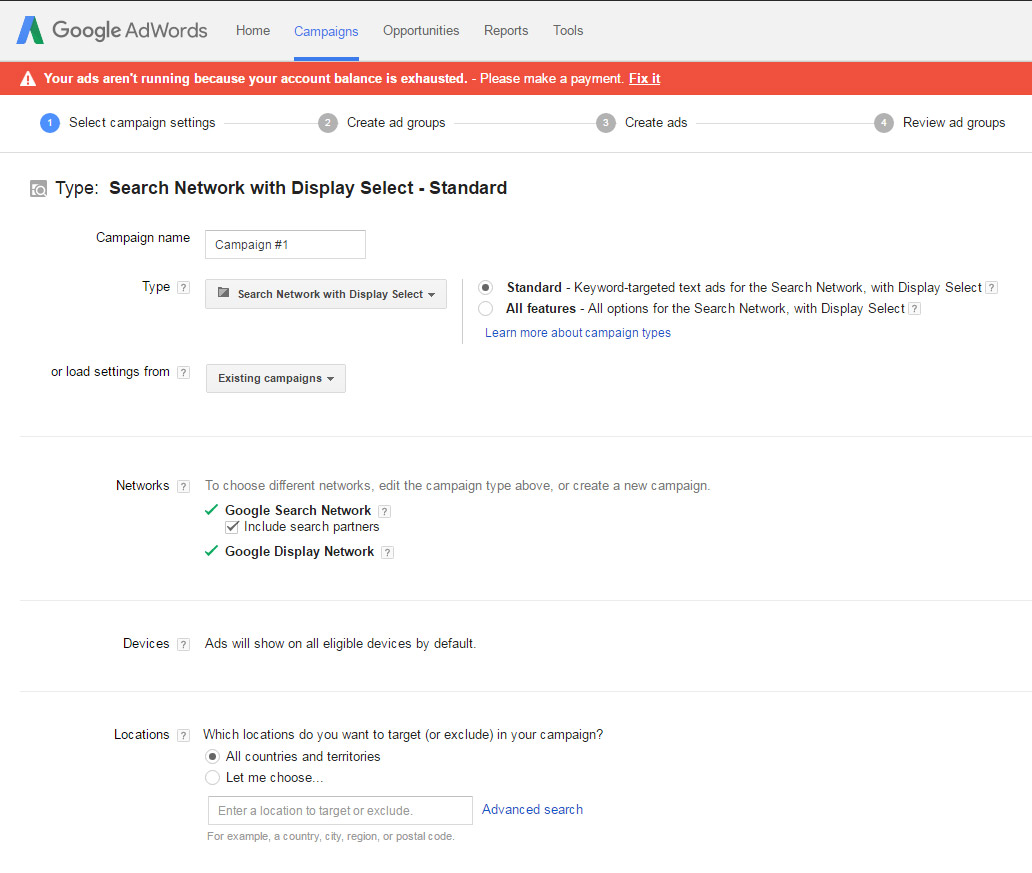Click Google Search Network label
Screen dimensions: 1032x873
pyautogui.click(x=298, y=510)
